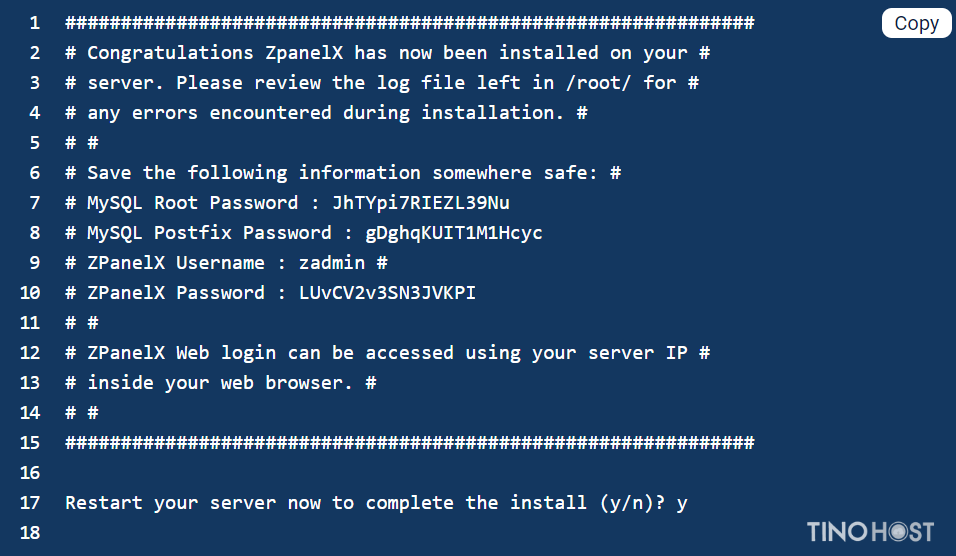
Task: Click the ZPanelX Password value LUvCV2v3SN3JVKPI
Action: click(x=387, y=293)
